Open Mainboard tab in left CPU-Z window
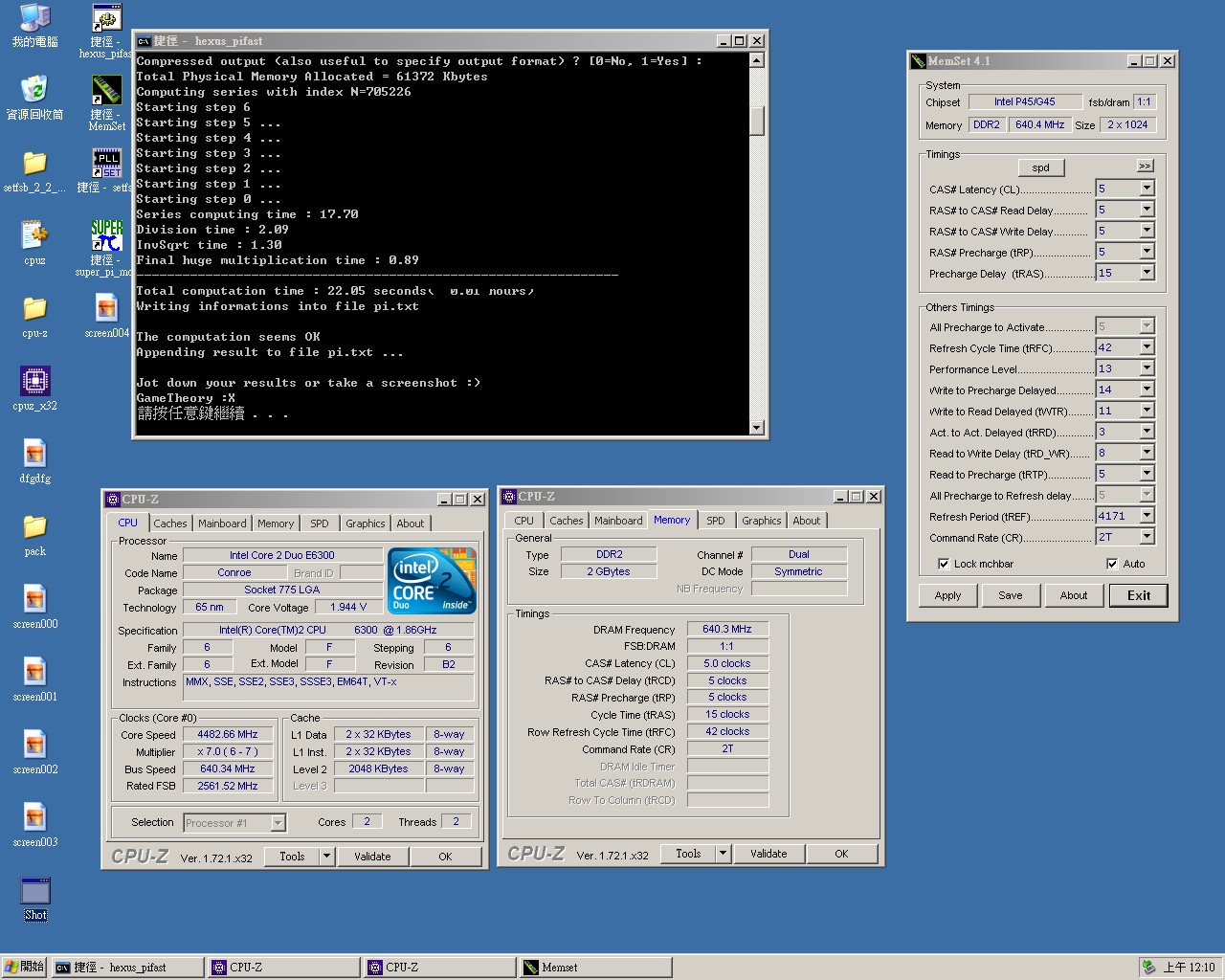 [222, 523]
